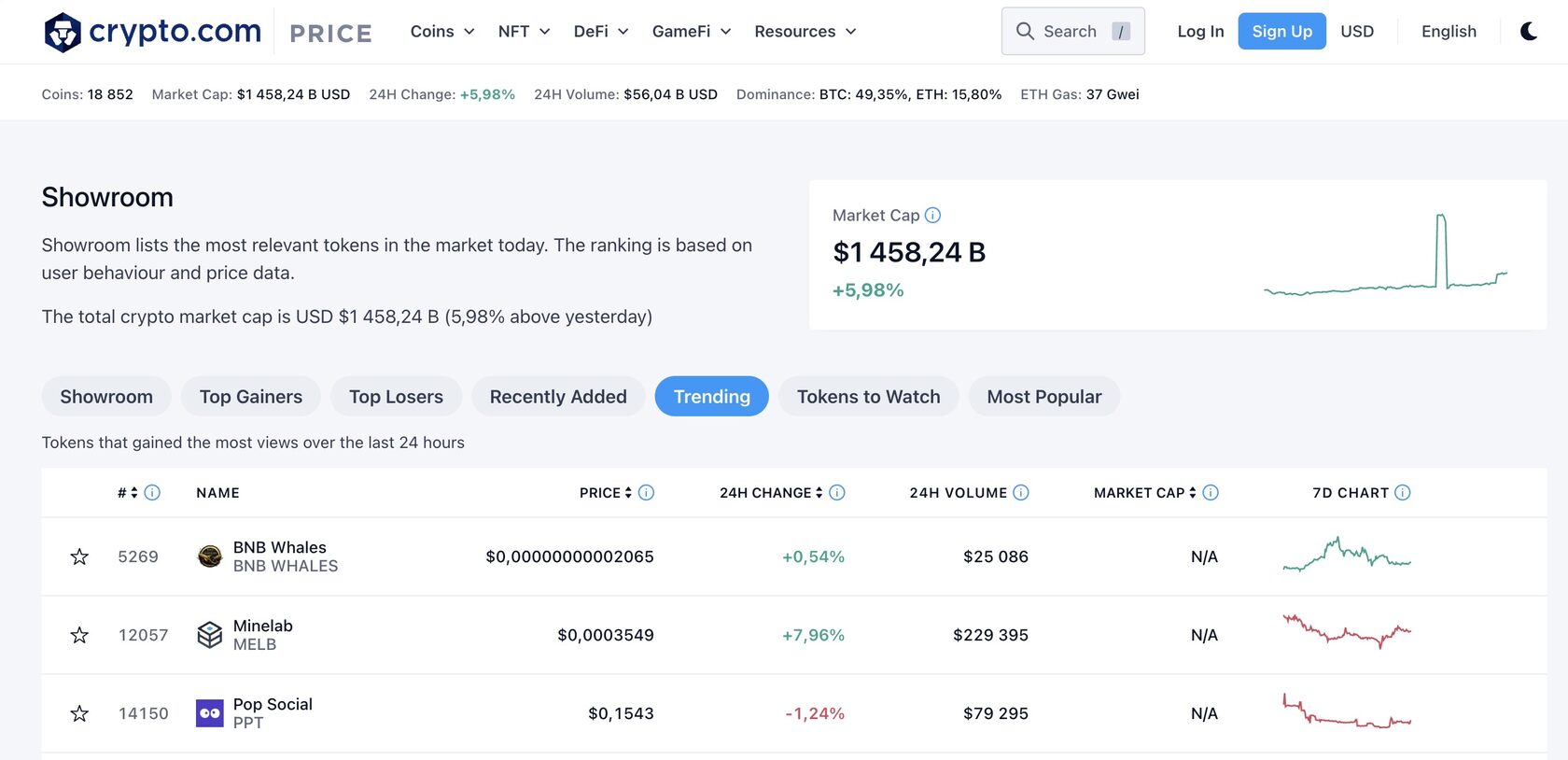Change currency from USD
The width and height of the screenshot is (1568, 760).
[x=1357, y=32]
